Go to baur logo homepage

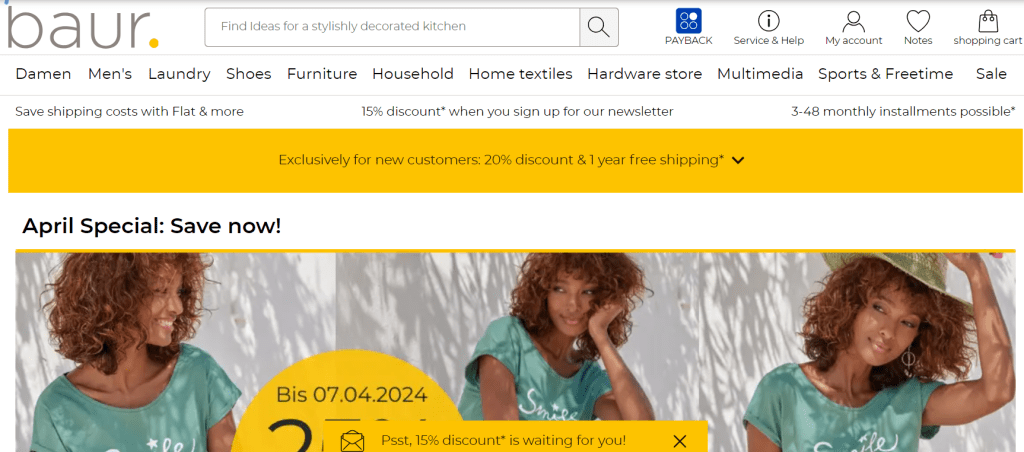[82, 29]
